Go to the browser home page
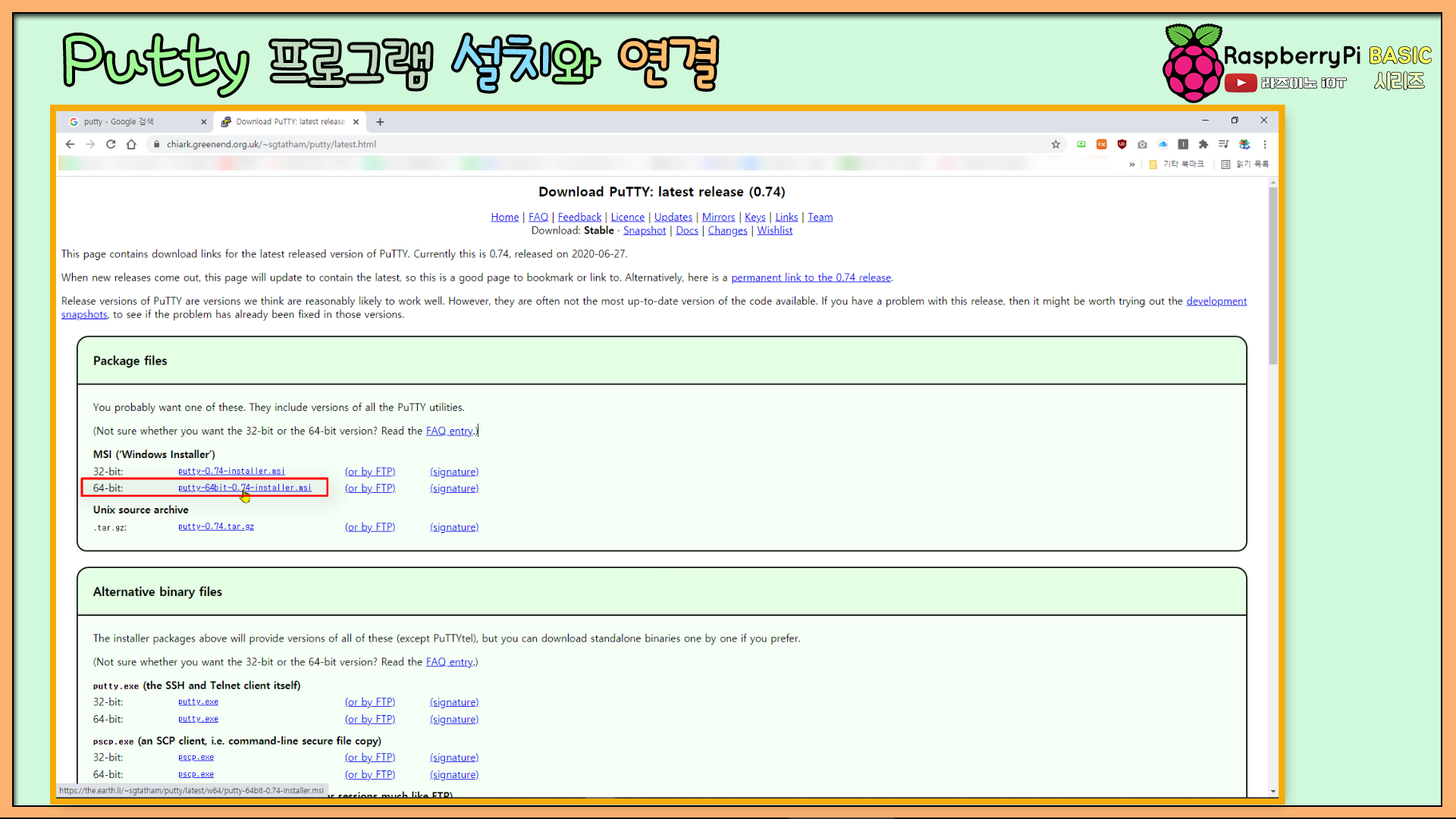1456x819 pixels. (x=131, y=144)
